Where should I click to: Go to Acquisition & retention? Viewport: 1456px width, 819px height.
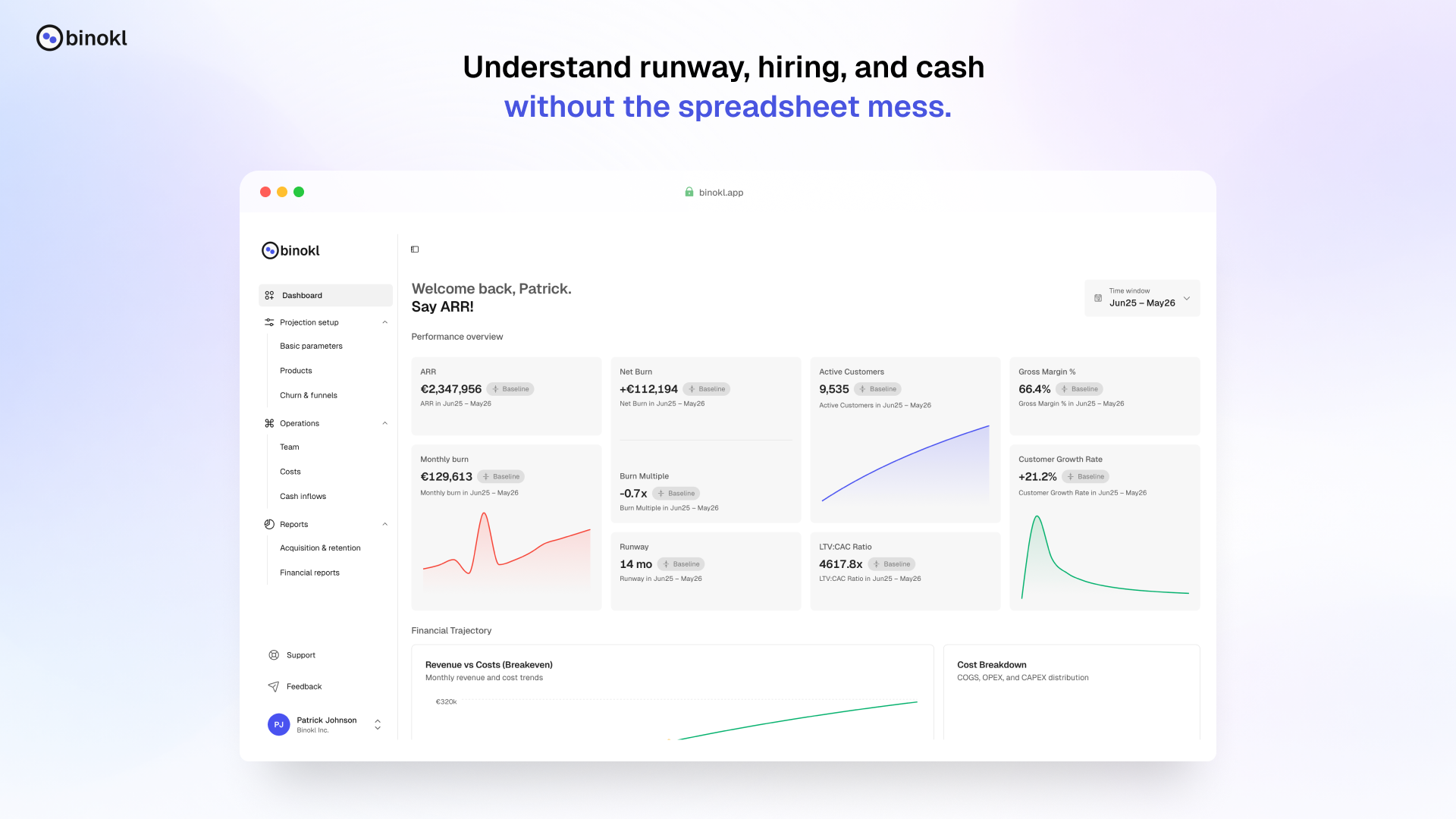point(319,548)
